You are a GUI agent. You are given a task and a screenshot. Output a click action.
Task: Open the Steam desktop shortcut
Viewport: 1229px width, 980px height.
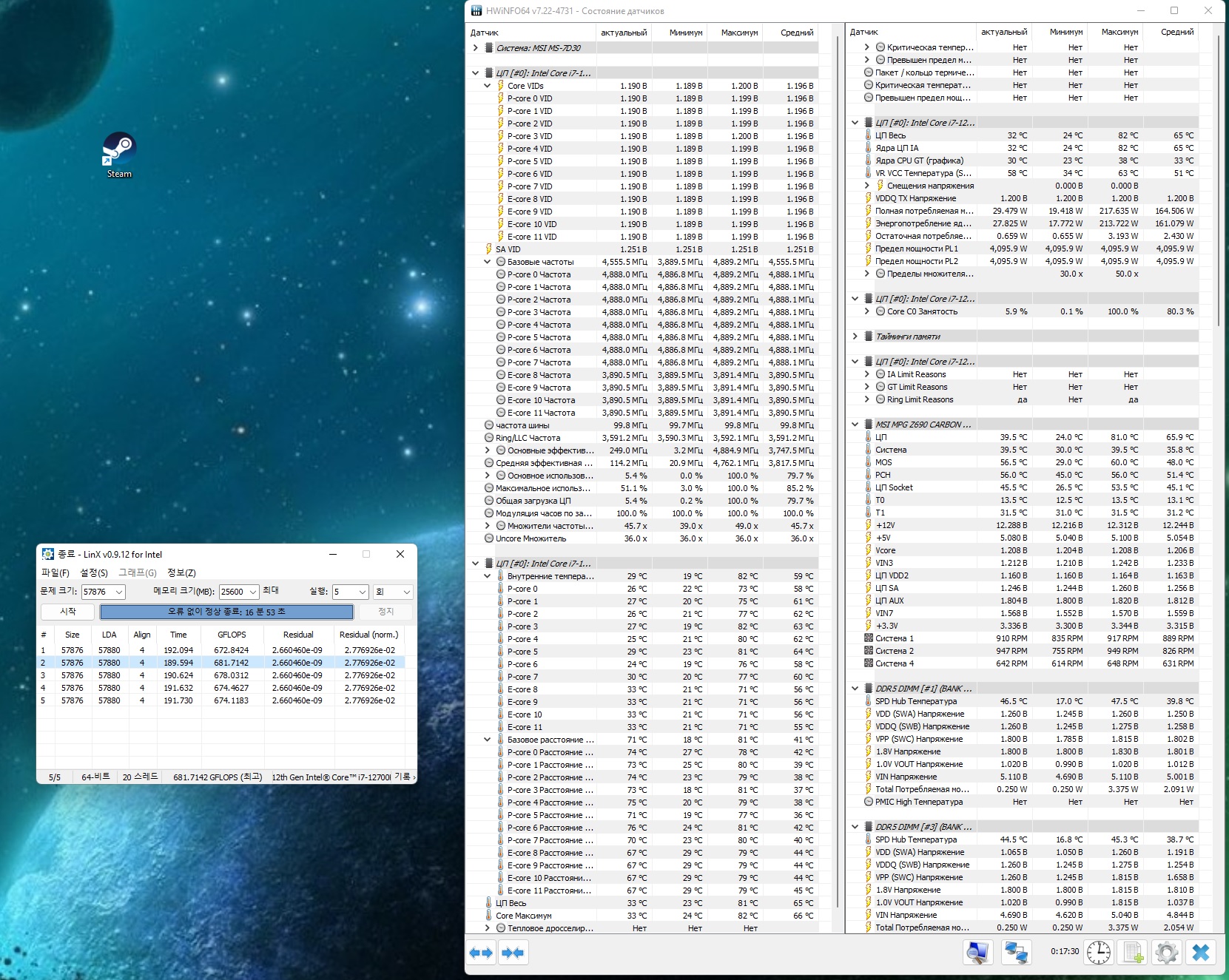(x=118, y=155)
